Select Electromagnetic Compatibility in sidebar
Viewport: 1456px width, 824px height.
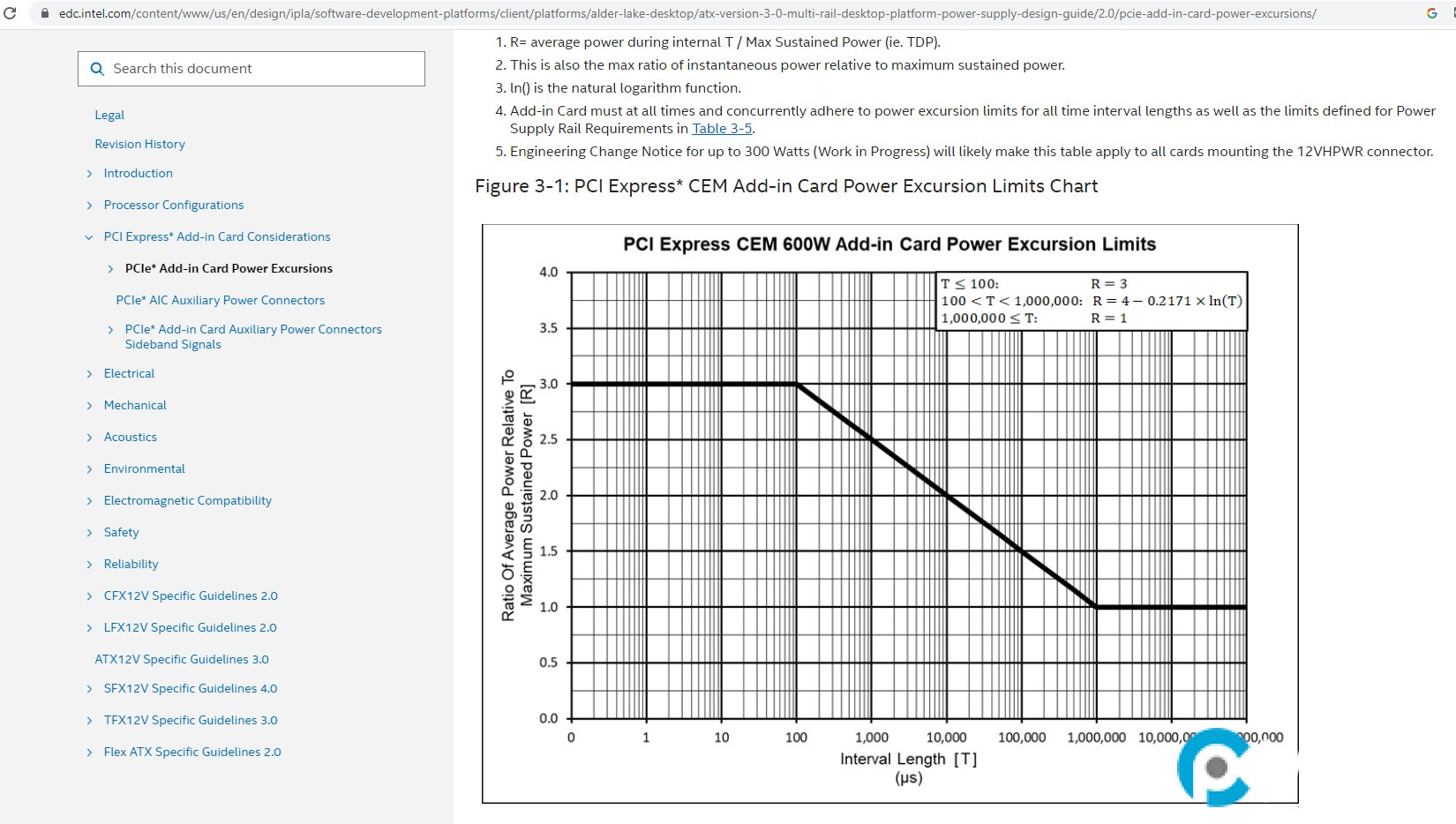[x=187, y=500]
